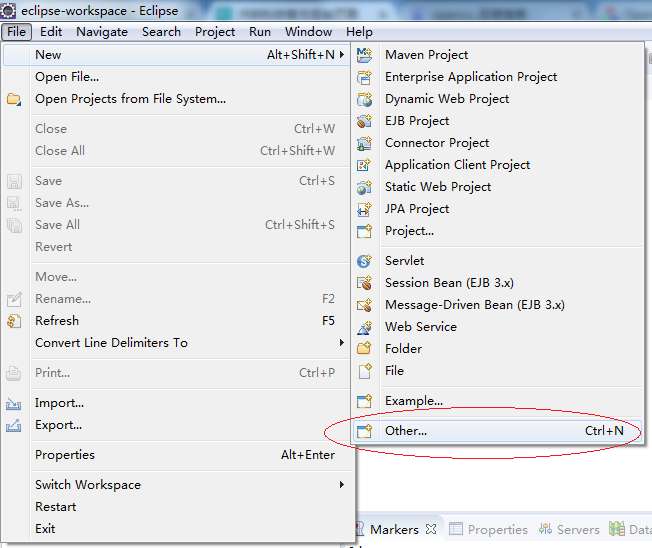The image size is (652, 548).
Task: Close the Markers view tab
Action: (432, 529)
